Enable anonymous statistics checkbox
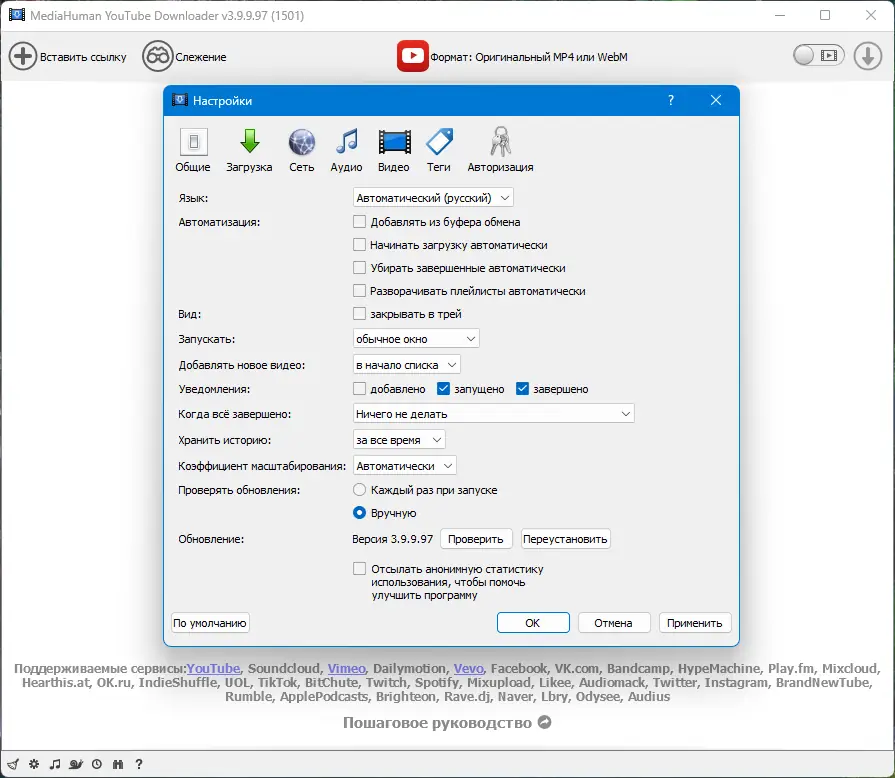This screenshot has width=895, height=778. tap(359, 569)
